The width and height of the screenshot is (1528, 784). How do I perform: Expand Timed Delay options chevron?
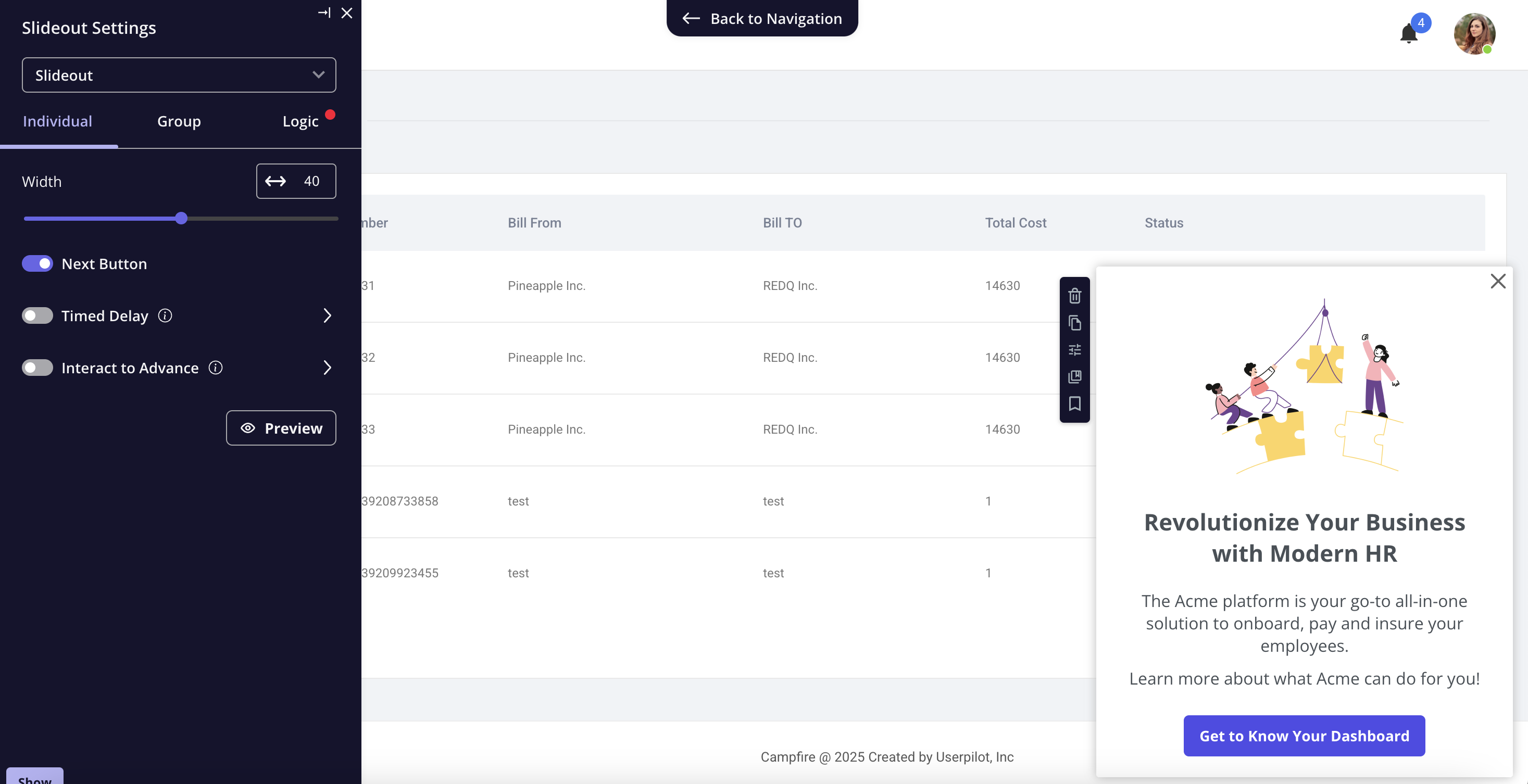coord(327,315)
